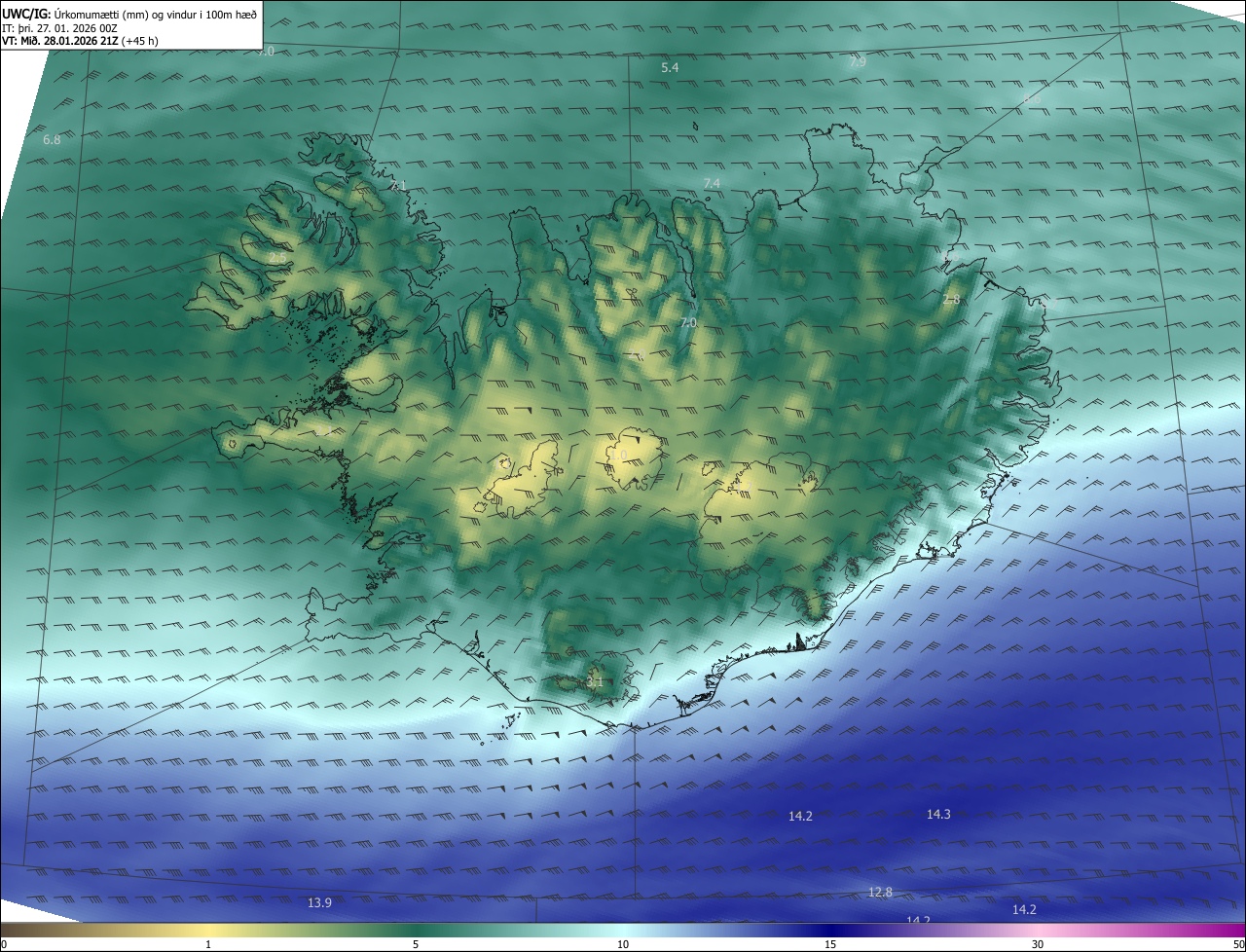1246x952 pixels.
Task: Click the VT valid time line 28.01.2026 21Z
Action: (x=80, y=41)
